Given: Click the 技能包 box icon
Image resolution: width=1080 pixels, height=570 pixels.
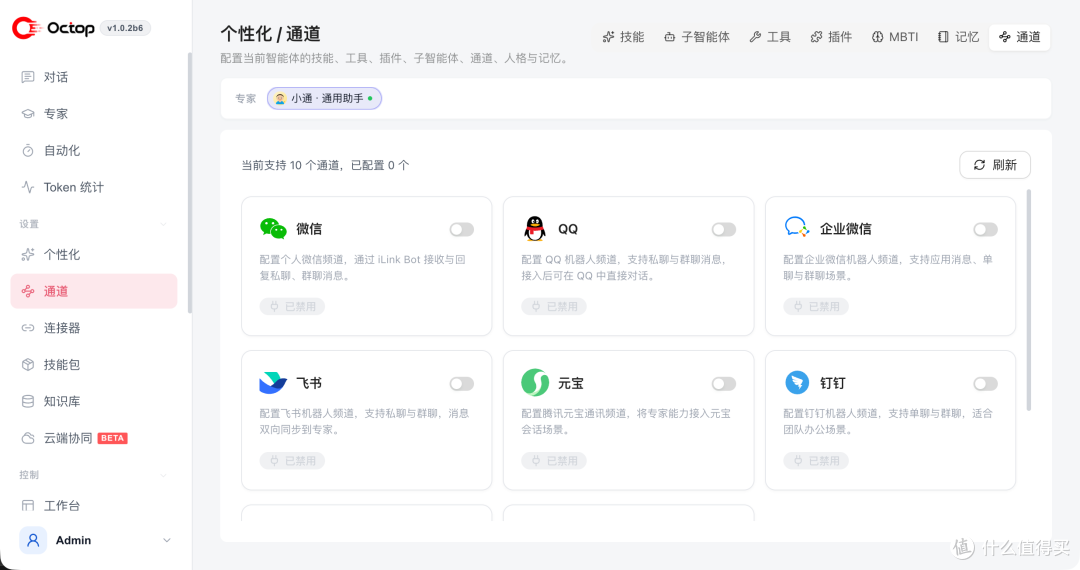Looking at the screenshot, I should click(x=28, y=364).
